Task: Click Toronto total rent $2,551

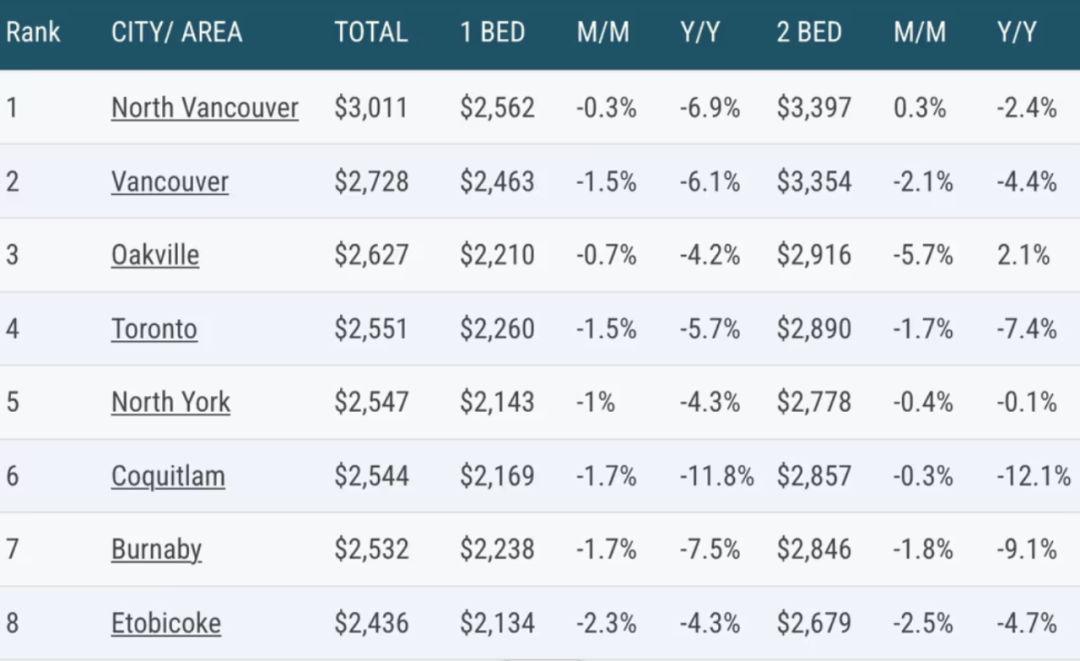Action: (371, 329)
